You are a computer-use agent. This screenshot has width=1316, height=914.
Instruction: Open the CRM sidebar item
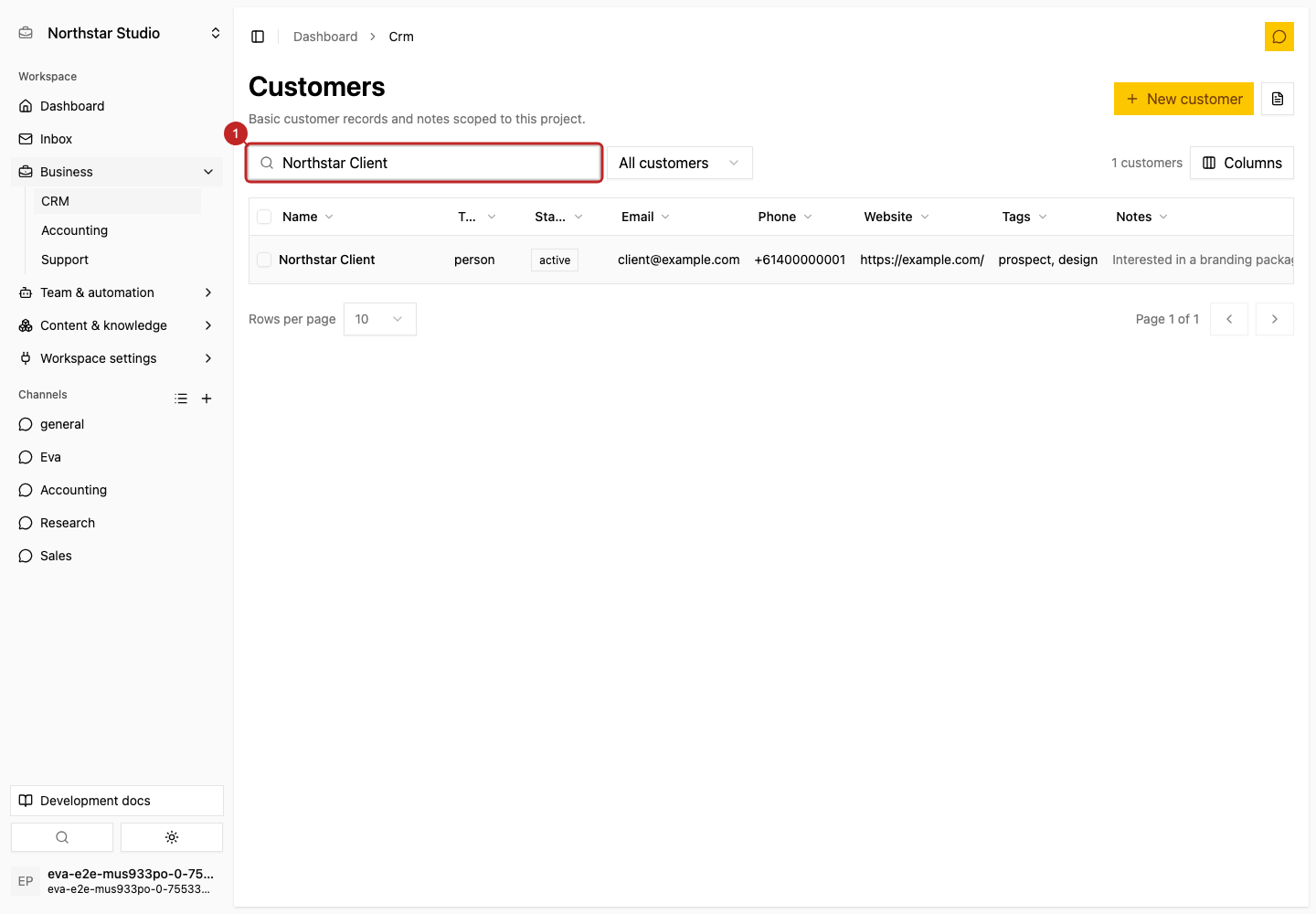(117, 201)
